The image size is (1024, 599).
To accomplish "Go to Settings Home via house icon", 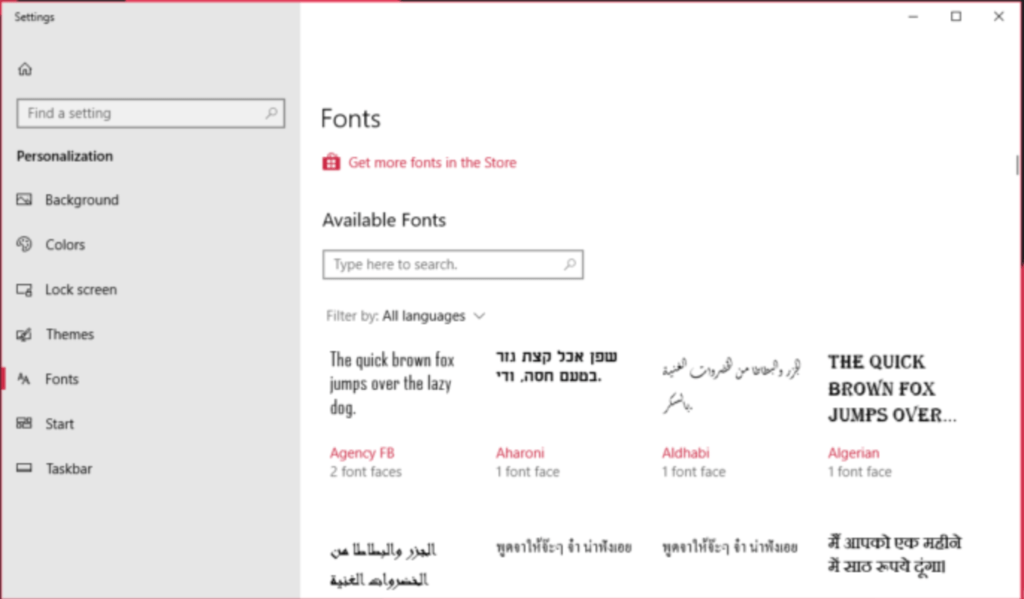I will [25, 69].
